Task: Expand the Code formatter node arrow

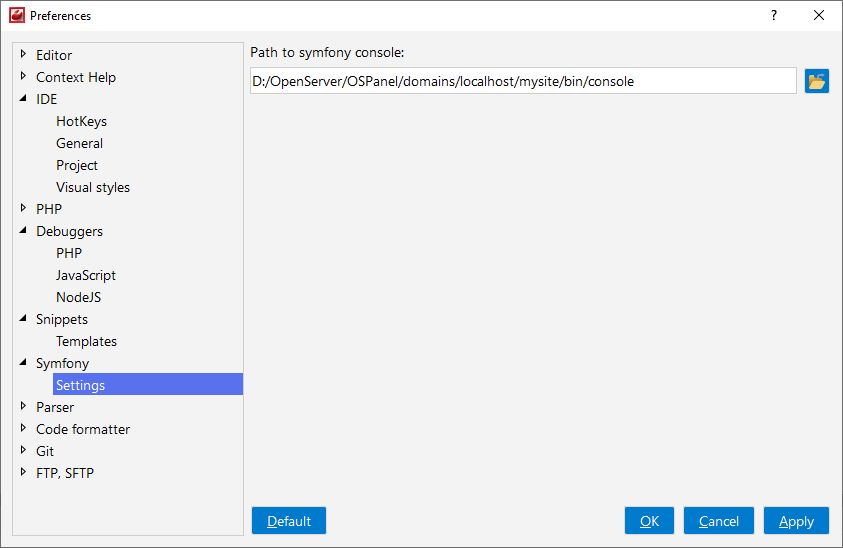Action: (23, 428)
